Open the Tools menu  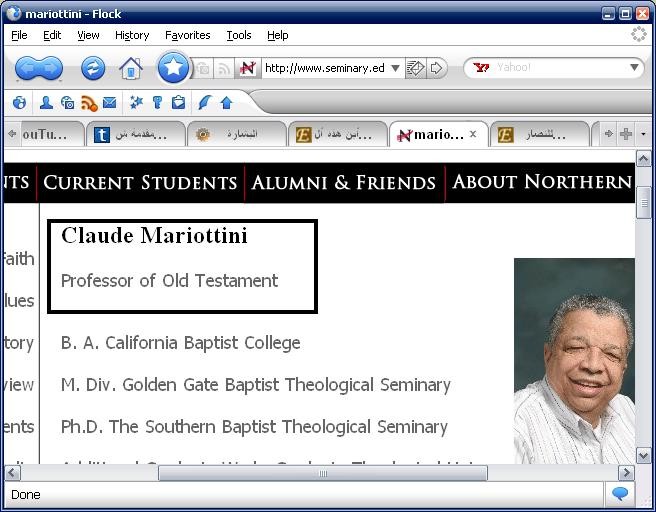click(x=238, y=35)
